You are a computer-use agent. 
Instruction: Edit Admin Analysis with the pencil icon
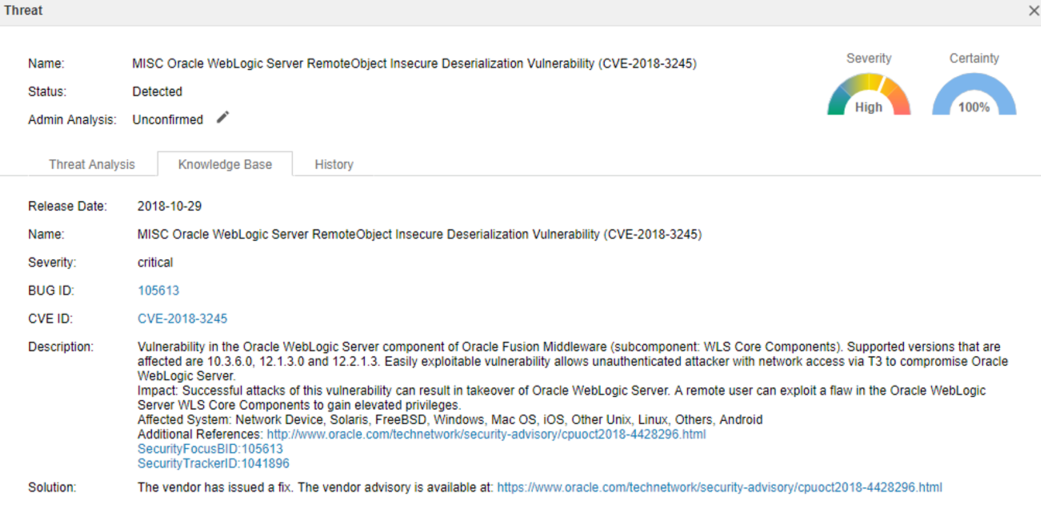pyautogui.click(x=223, y=118)
